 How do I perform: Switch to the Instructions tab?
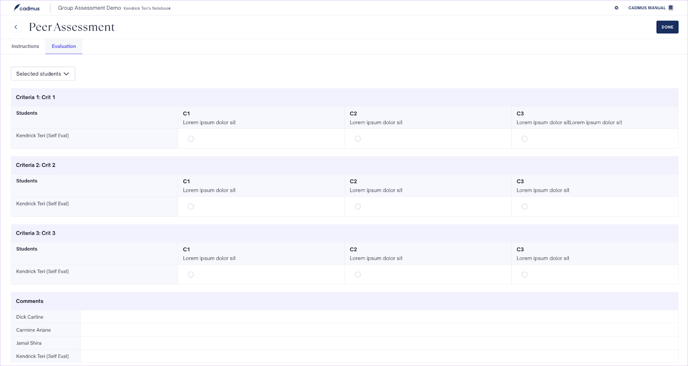click(25, 46)
